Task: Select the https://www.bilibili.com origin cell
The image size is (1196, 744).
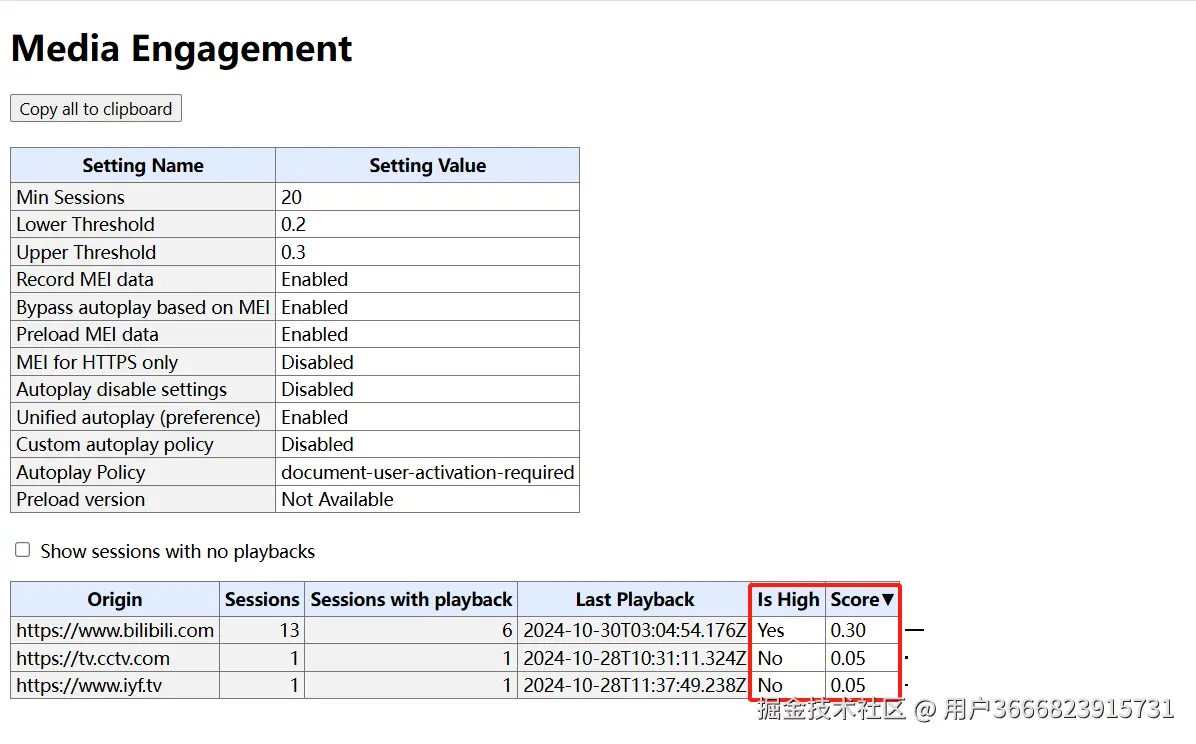Action: click(x=115, y=630)
